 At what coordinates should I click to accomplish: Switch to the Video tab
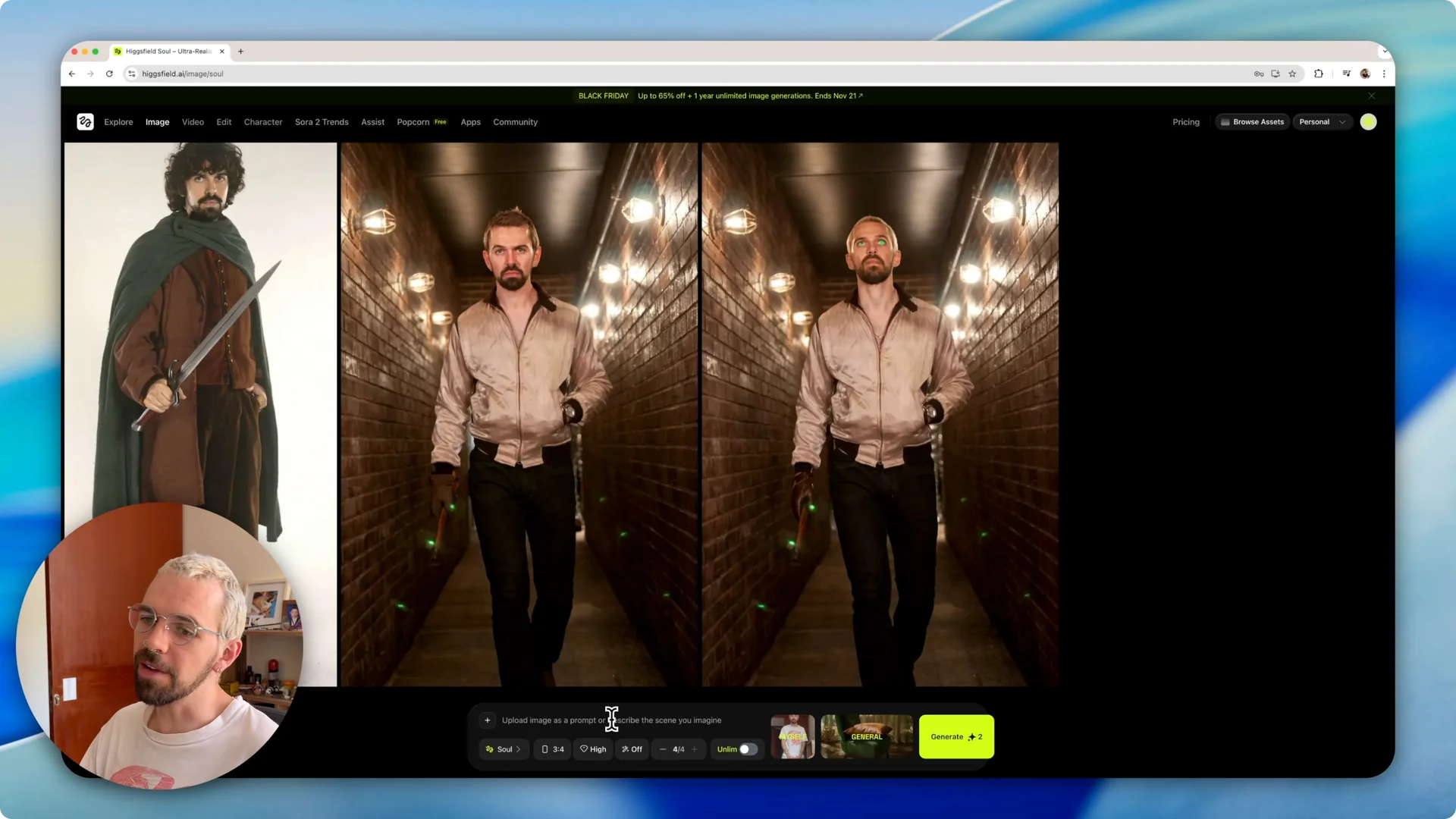click(193, 121)
